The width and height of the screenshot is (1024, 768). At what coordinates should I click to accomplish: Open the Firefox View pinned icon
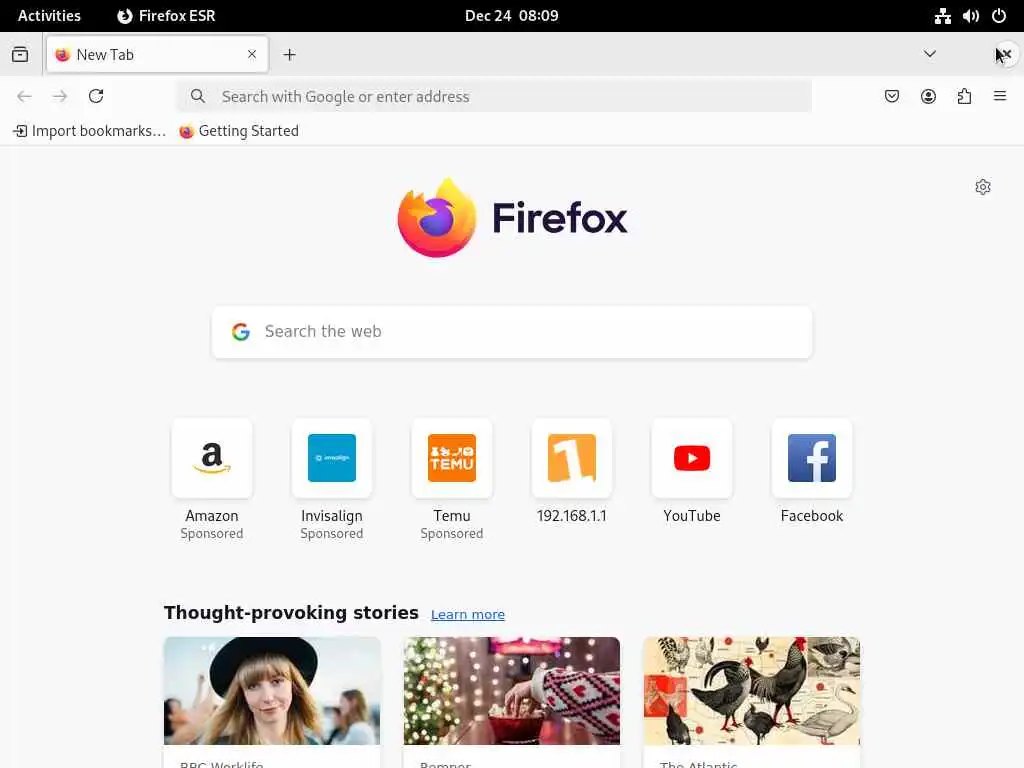20,54
